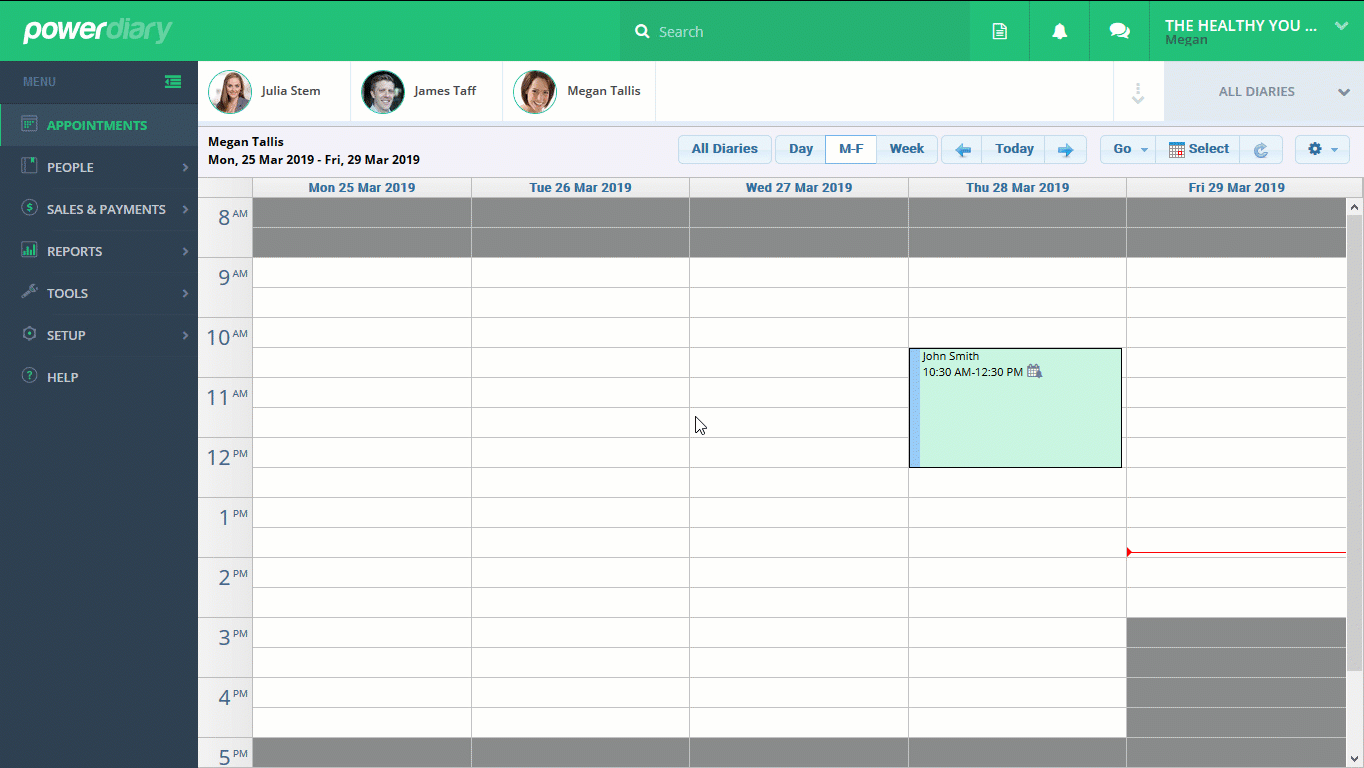
Task: Open the account menu for The Healthy You
Action: [x=1257, y=31]
